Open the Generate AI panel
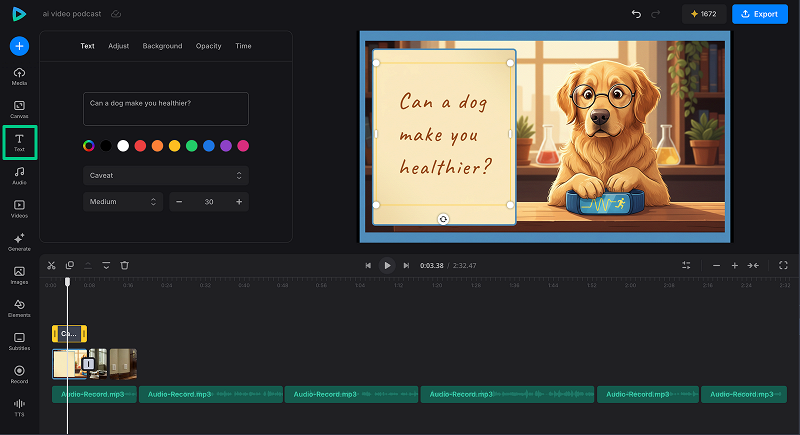The height and width of the screenshot is (435, 800). [19, 242]
